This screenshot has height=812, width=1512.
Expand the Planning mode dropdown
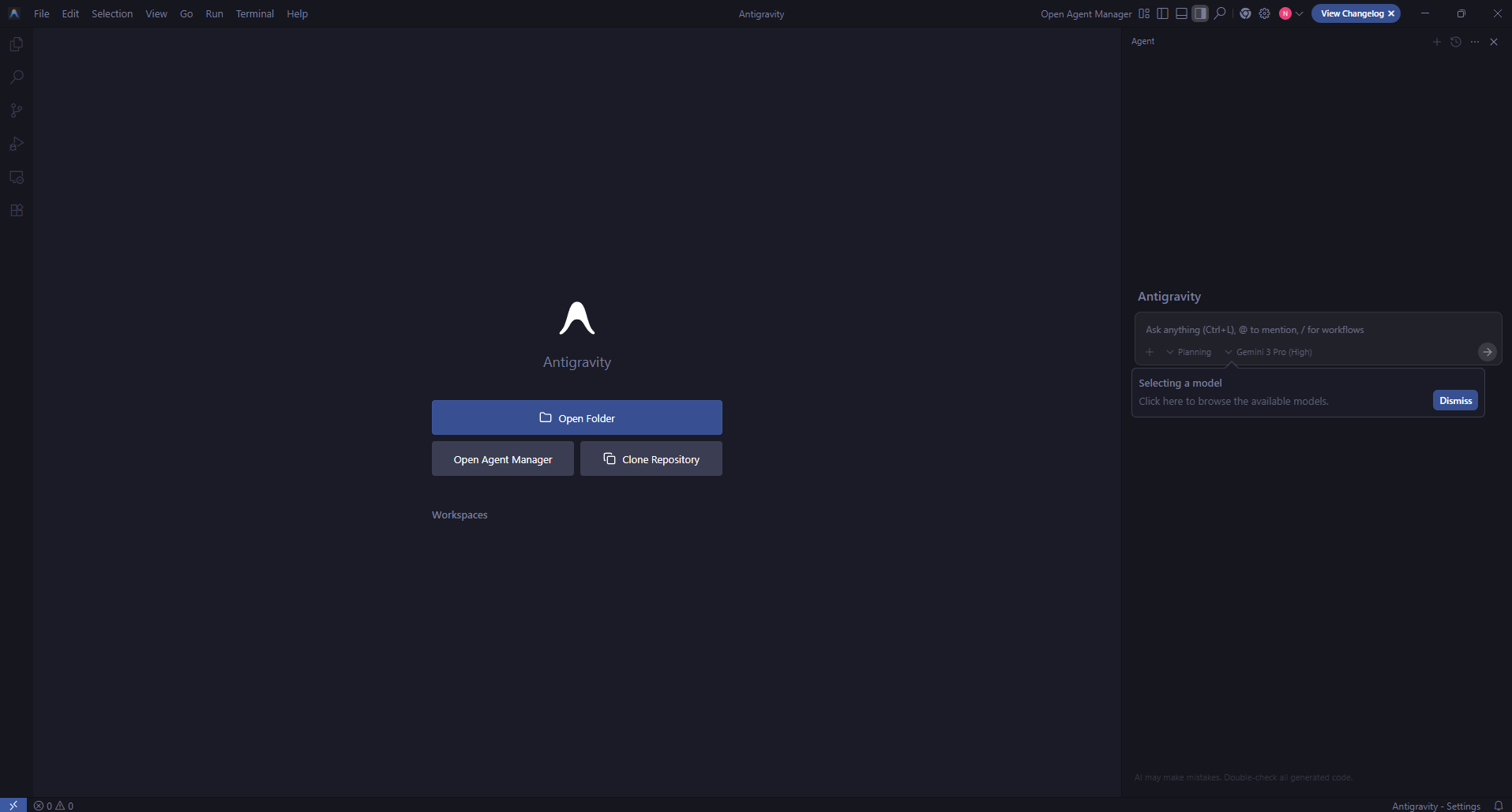(1188, 352)
